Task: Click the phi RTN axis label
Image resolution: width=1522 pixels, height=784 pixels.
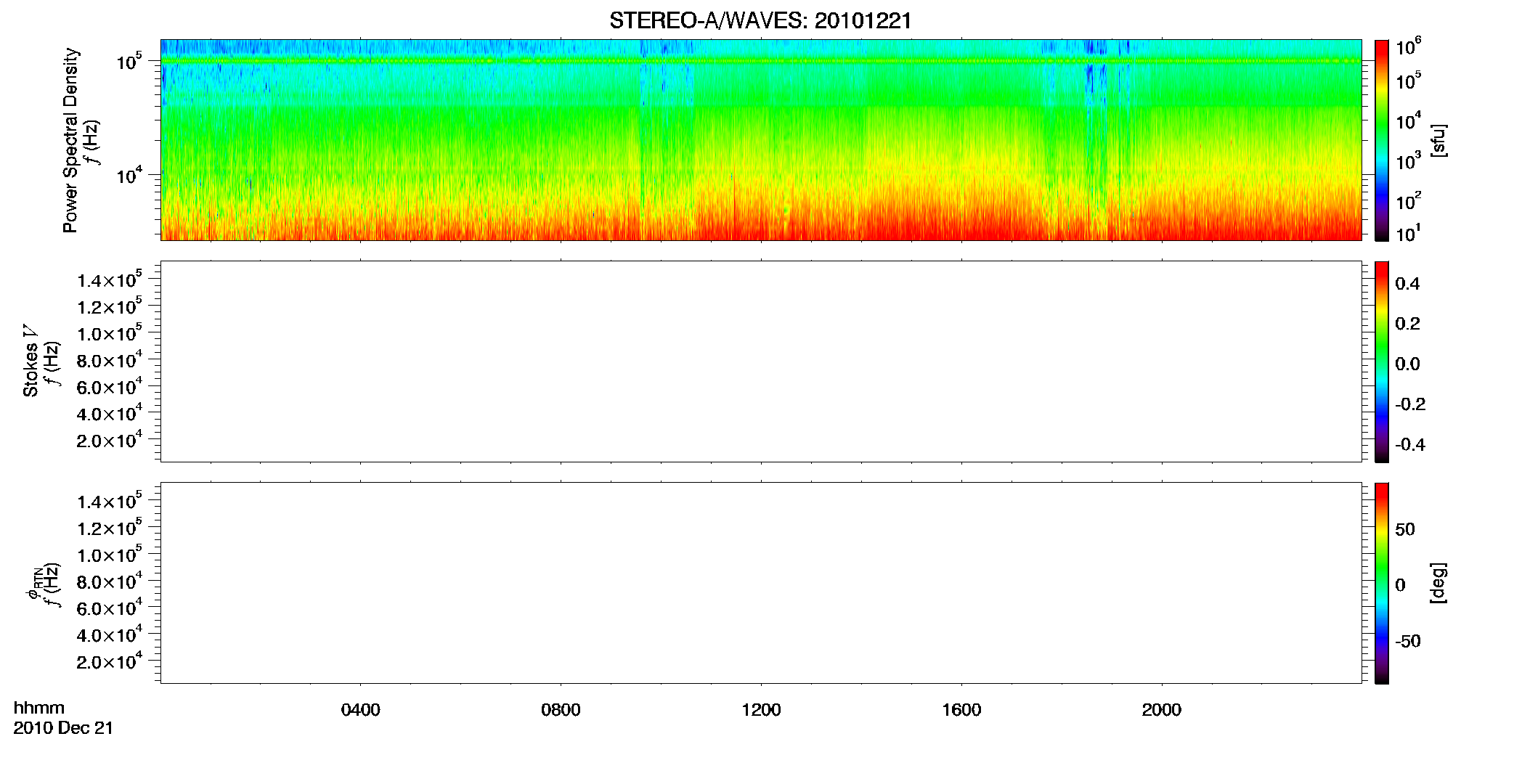Action: (x=35, y=583)
